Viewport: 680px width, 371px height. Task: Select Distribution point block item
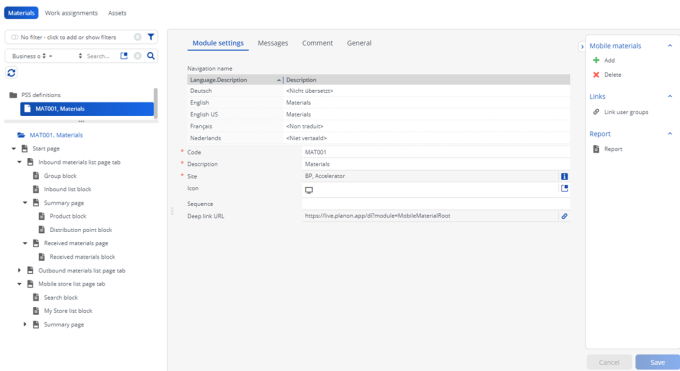click(x=81, y=230)
